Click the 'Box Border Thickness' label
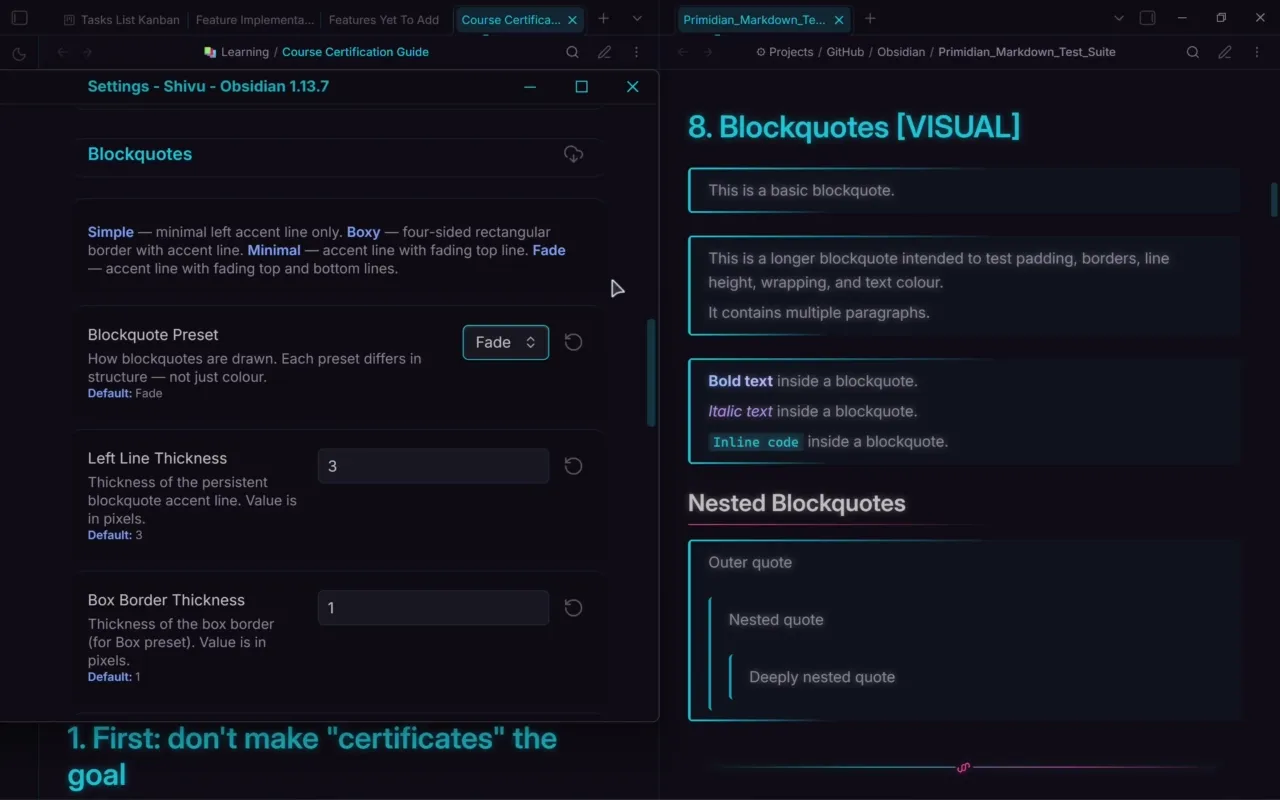Viewport: 1280px width, 800px height. pos(166,601)
